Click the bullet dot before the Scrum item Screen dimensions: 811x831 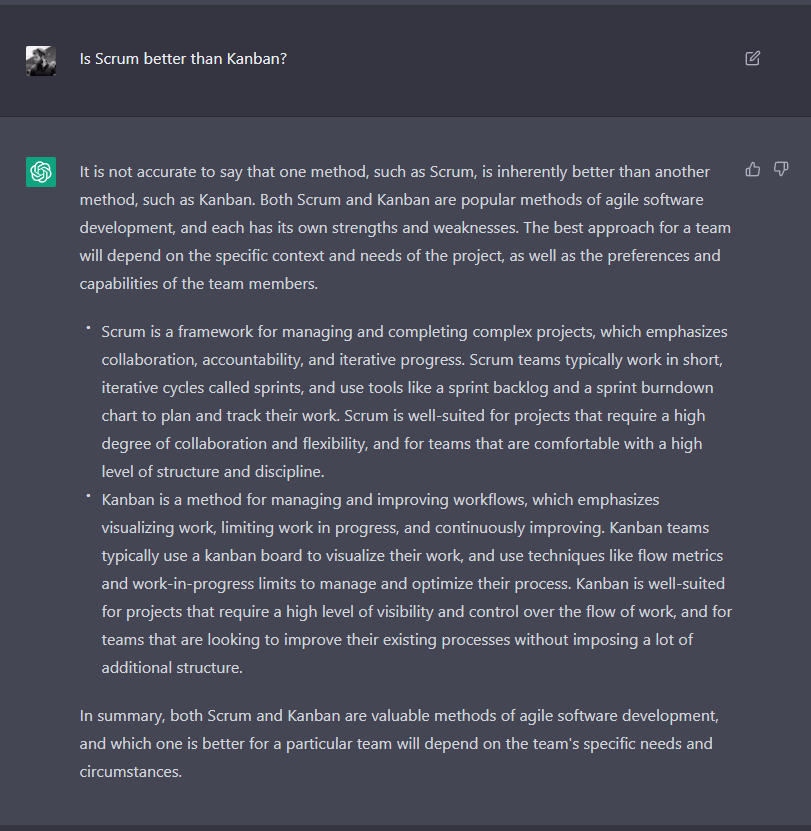pos(88,328)
